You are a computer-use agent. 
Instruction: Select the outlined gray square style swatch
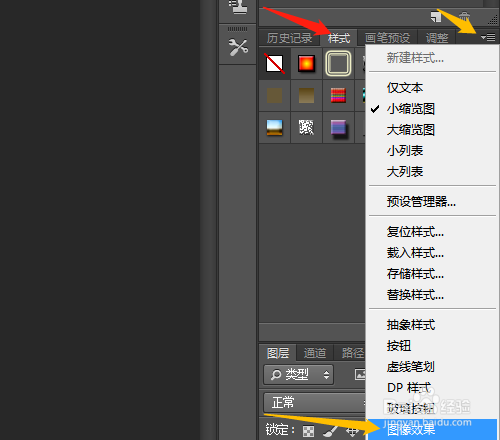[338, 63]
